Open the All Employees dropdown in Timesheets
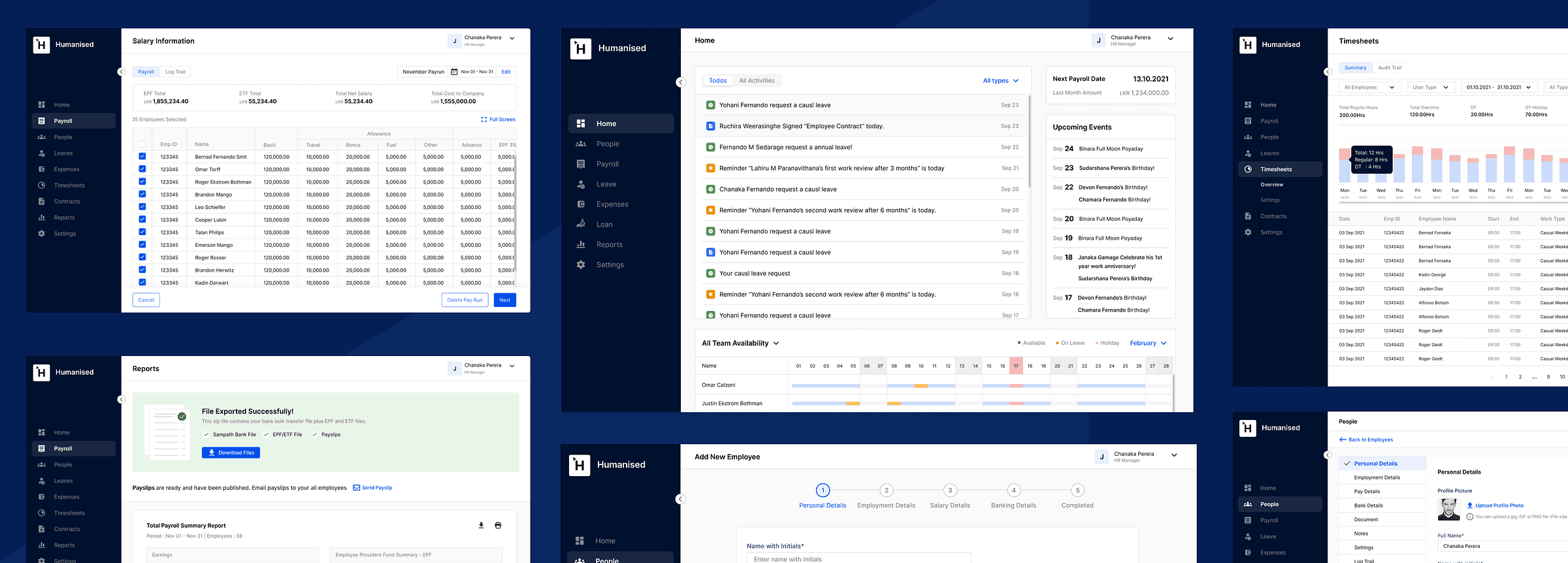 click(1369, 88)
